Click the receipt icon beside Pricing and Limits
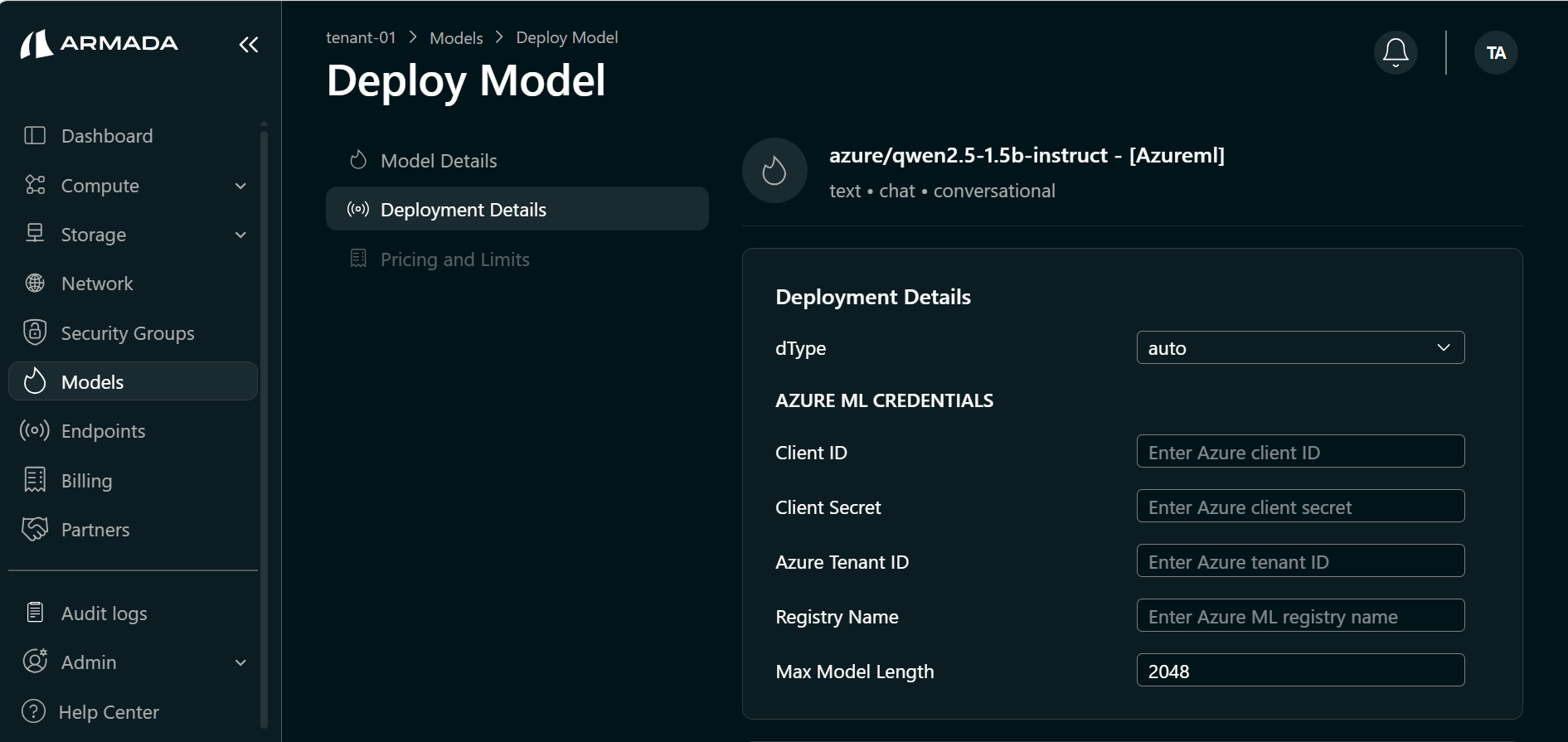The width and height of the screenshot is (1568, 742). click(358, 259)
